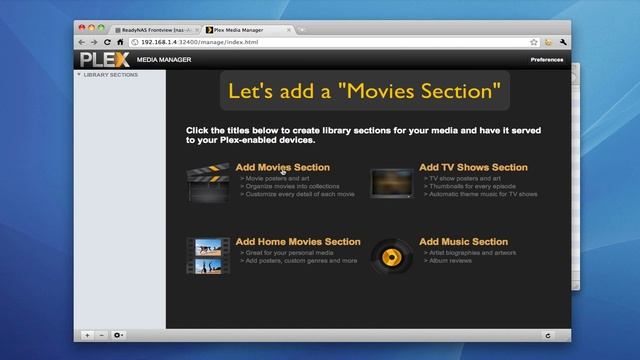The width and height of the screenshot is (640, 360).
Task: Click Add Movies Section title
Action: tap(282, 167)
